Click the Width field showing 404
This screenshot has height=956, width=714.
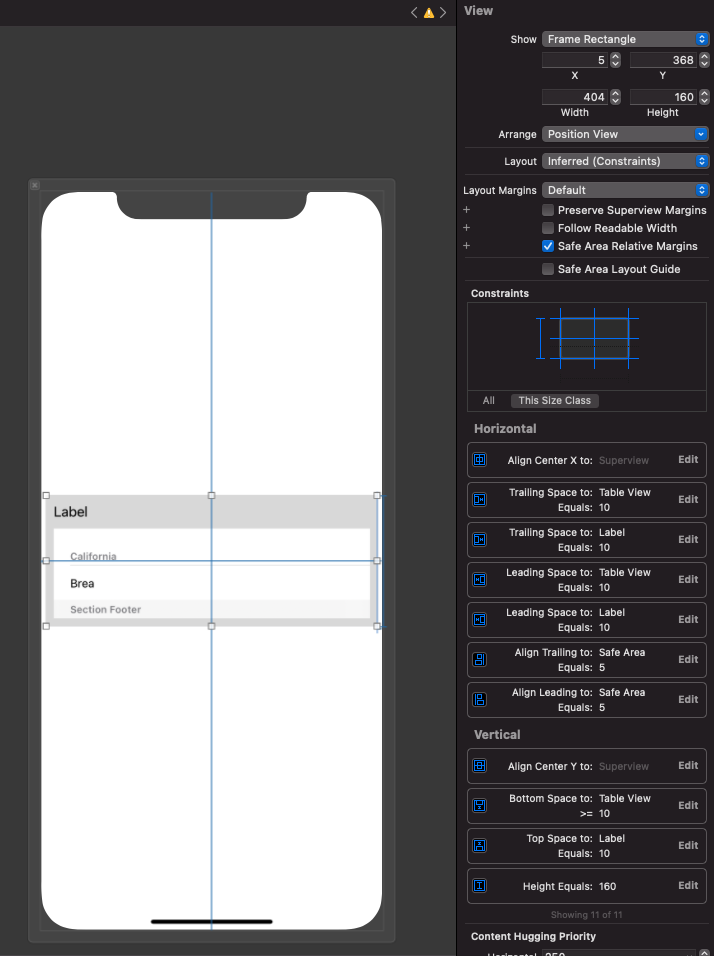pos(575,97)
